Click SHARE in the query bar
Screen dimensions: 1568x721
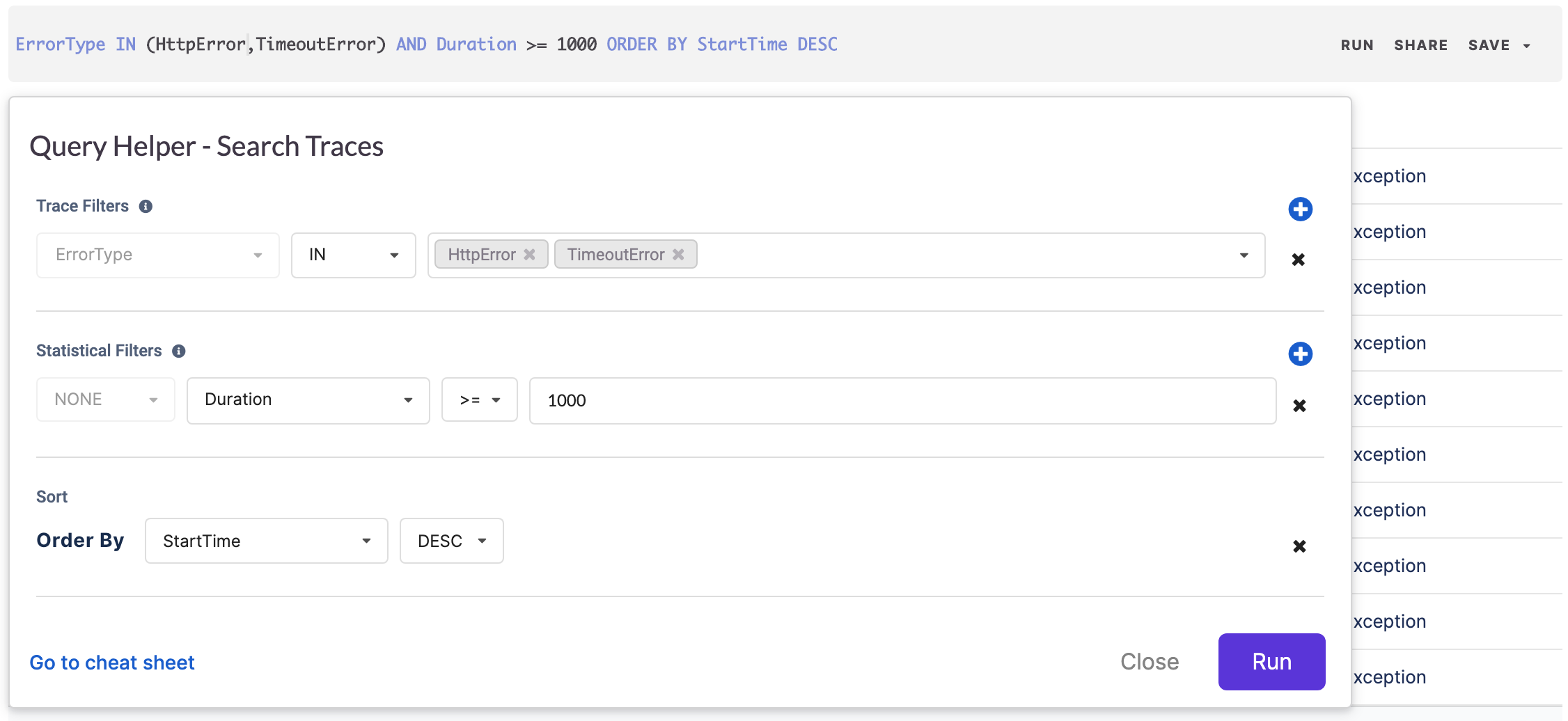1420,45
